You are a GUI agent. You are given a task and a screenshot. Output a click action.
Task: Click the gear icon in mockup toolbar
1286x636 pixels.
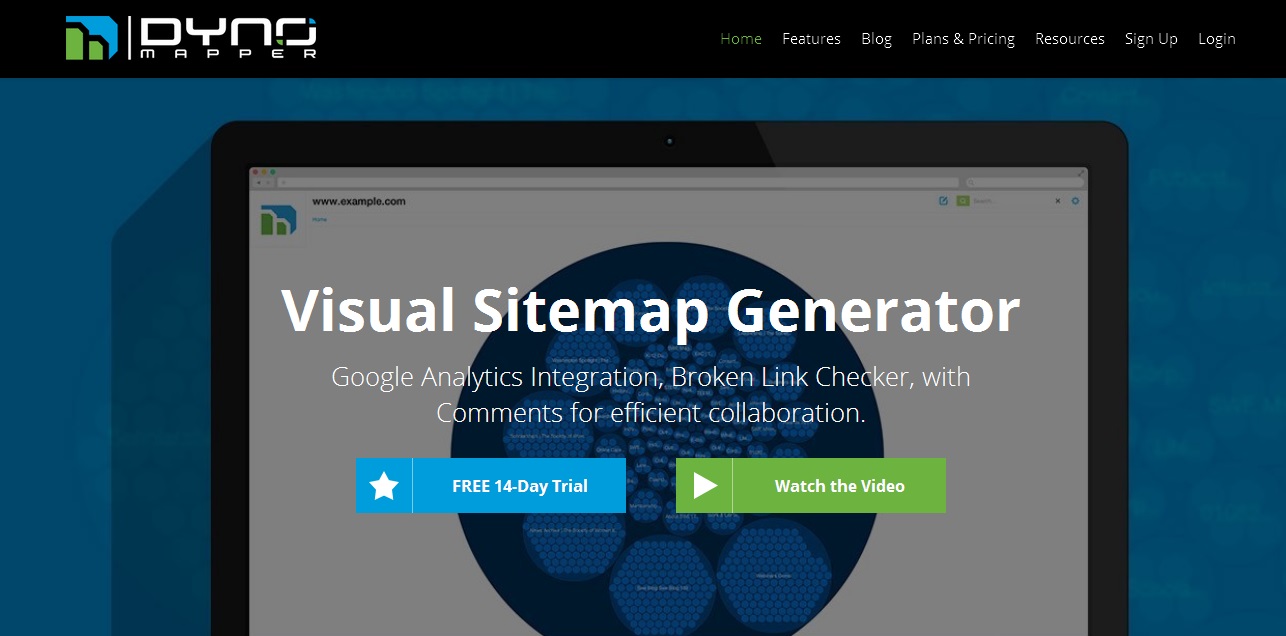point(1076,201)
